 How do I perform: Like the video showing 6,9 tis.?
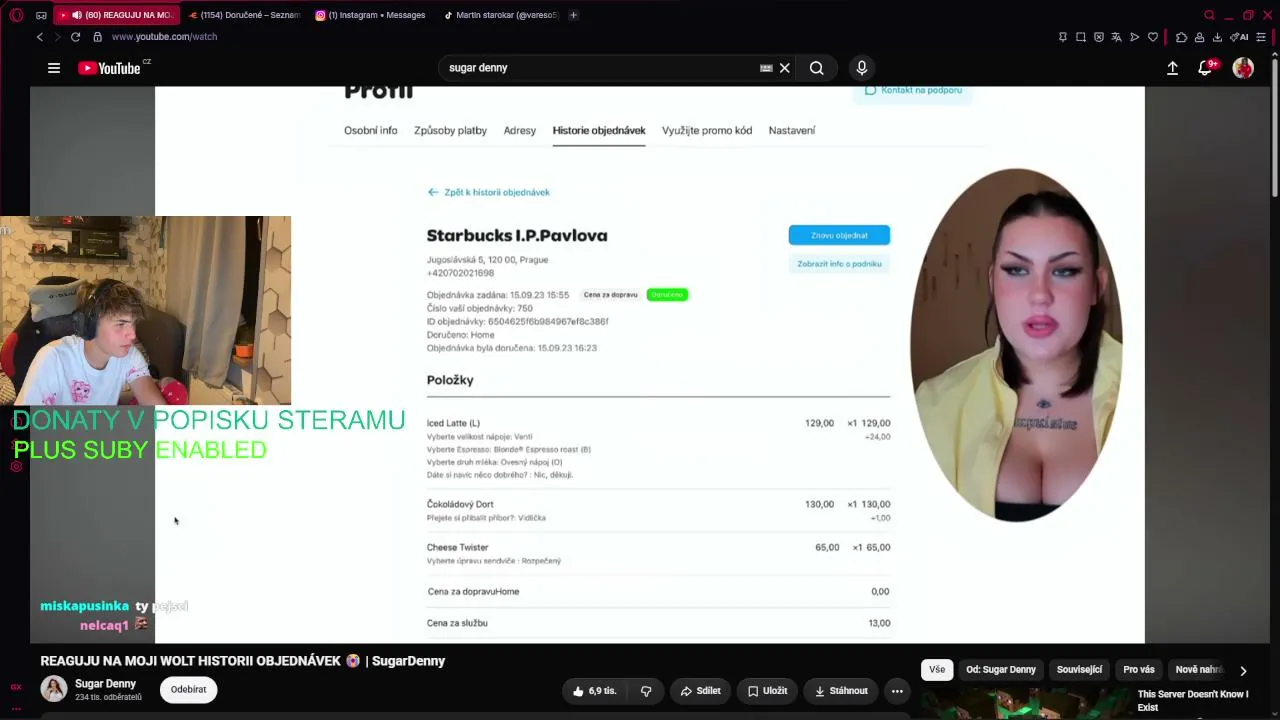tap(595, 691)
